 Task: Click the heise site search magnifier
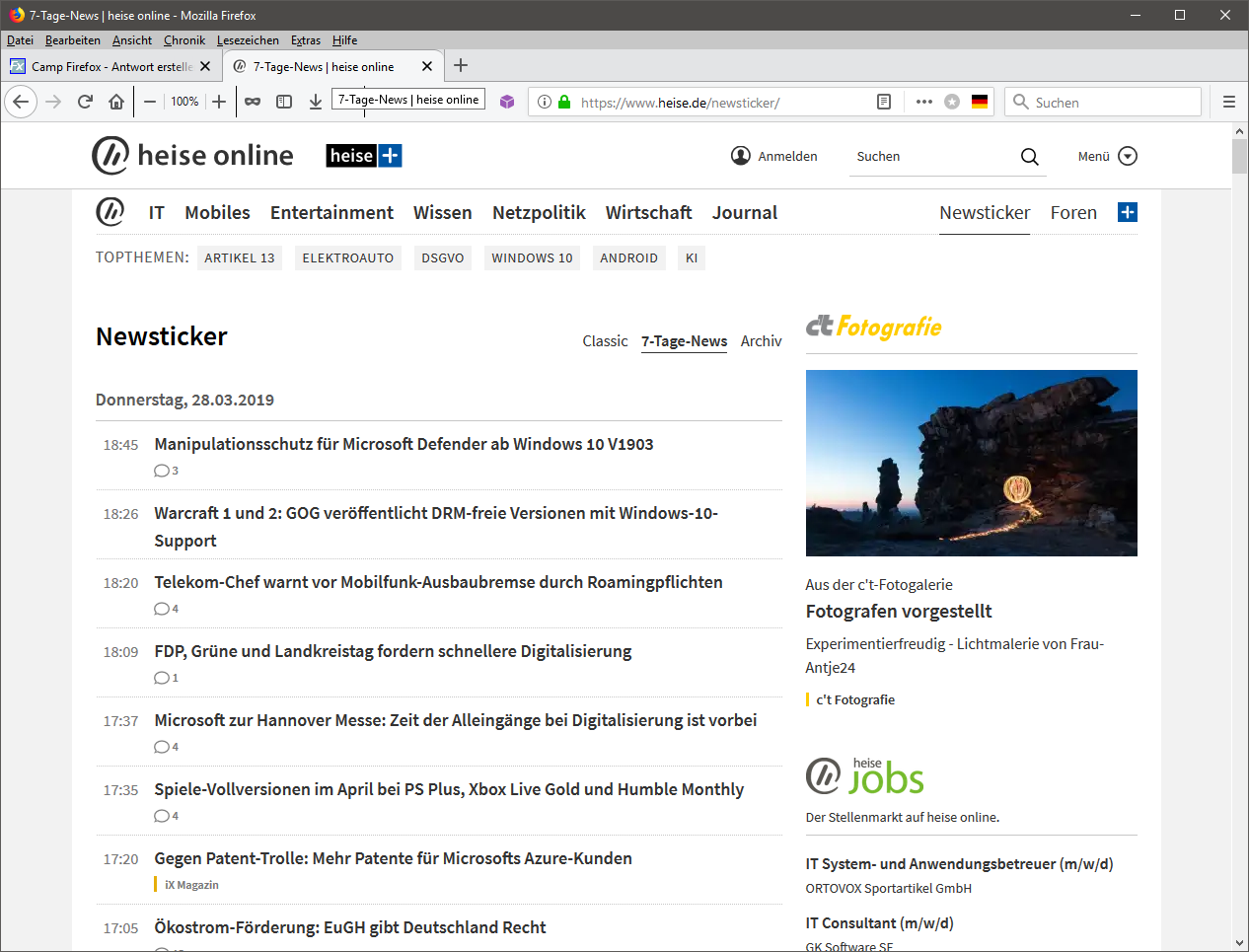[1029, 157]
